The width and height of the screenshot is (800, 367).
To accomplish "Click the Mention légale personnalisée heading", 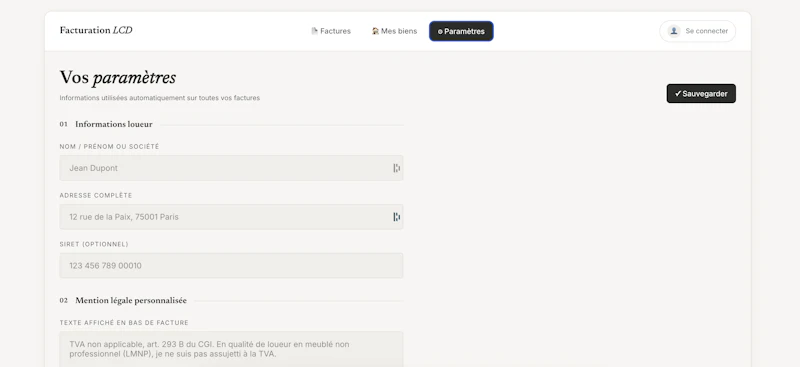I will click(x=131, y=301).
